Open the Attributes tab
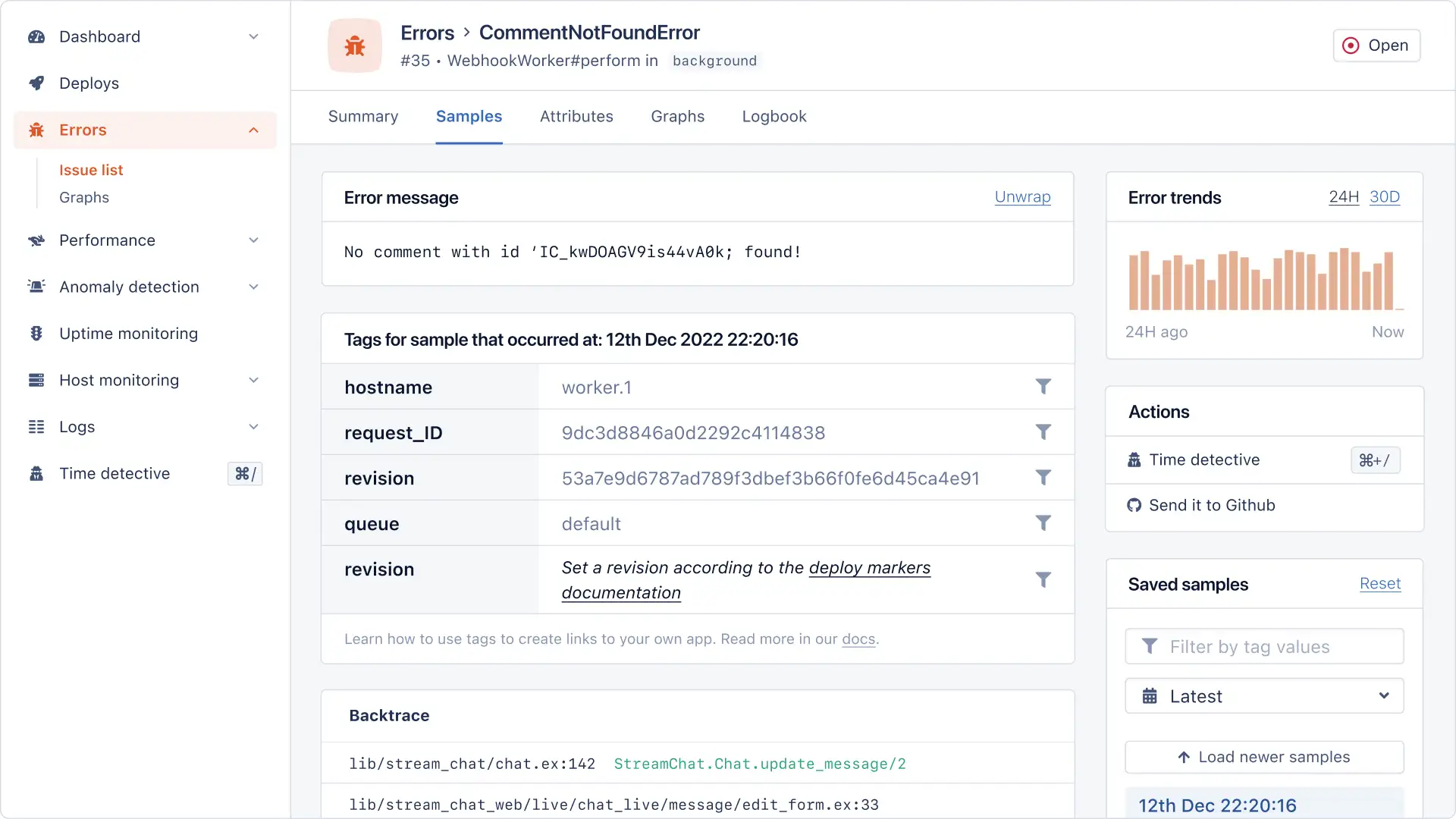The image size is (1456, 819). 576,117
